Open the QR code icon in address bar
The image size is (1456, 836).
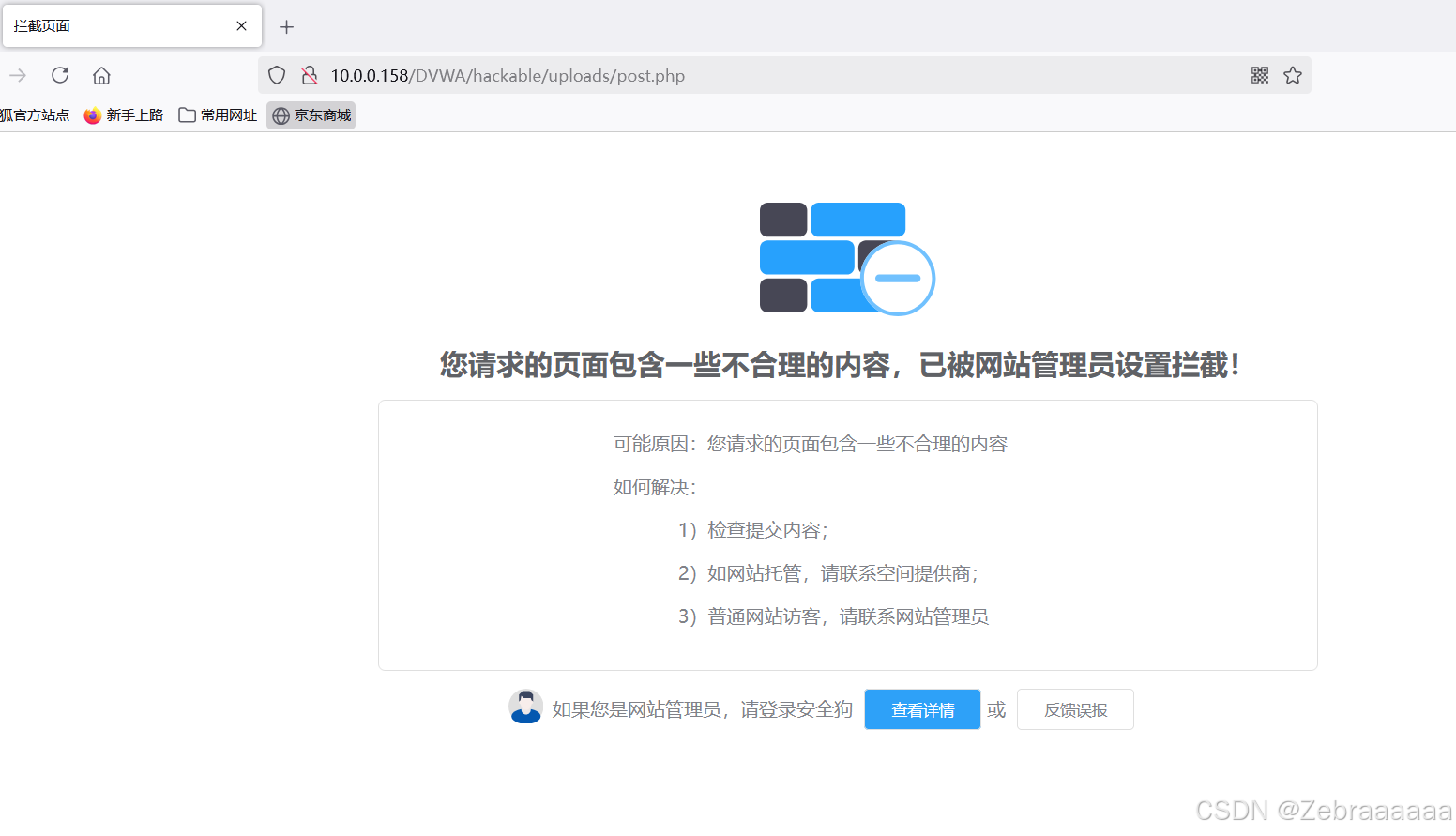tap(1260, 75)
